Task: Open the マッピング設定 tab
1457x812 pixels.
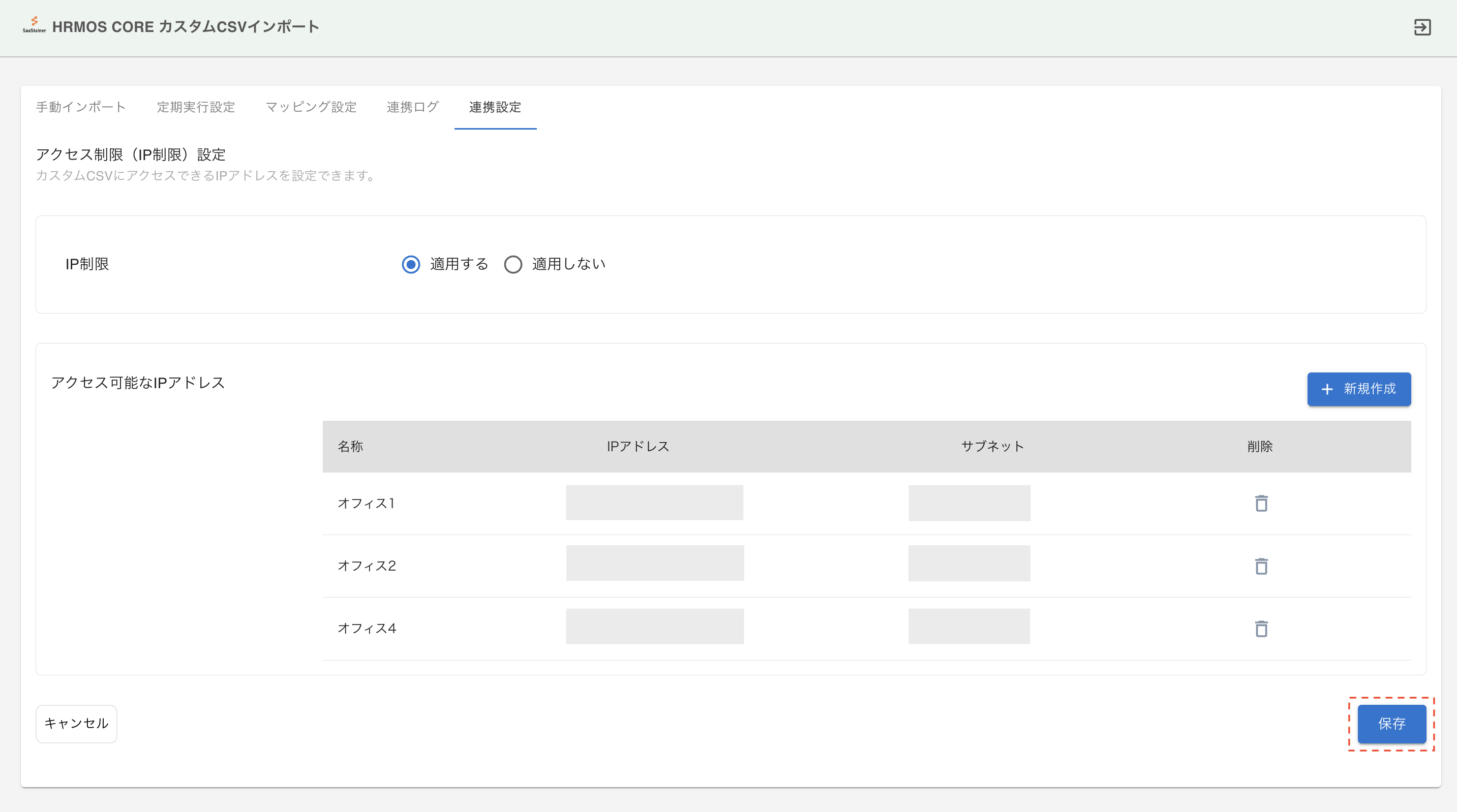Action: [x=311, y=107]
